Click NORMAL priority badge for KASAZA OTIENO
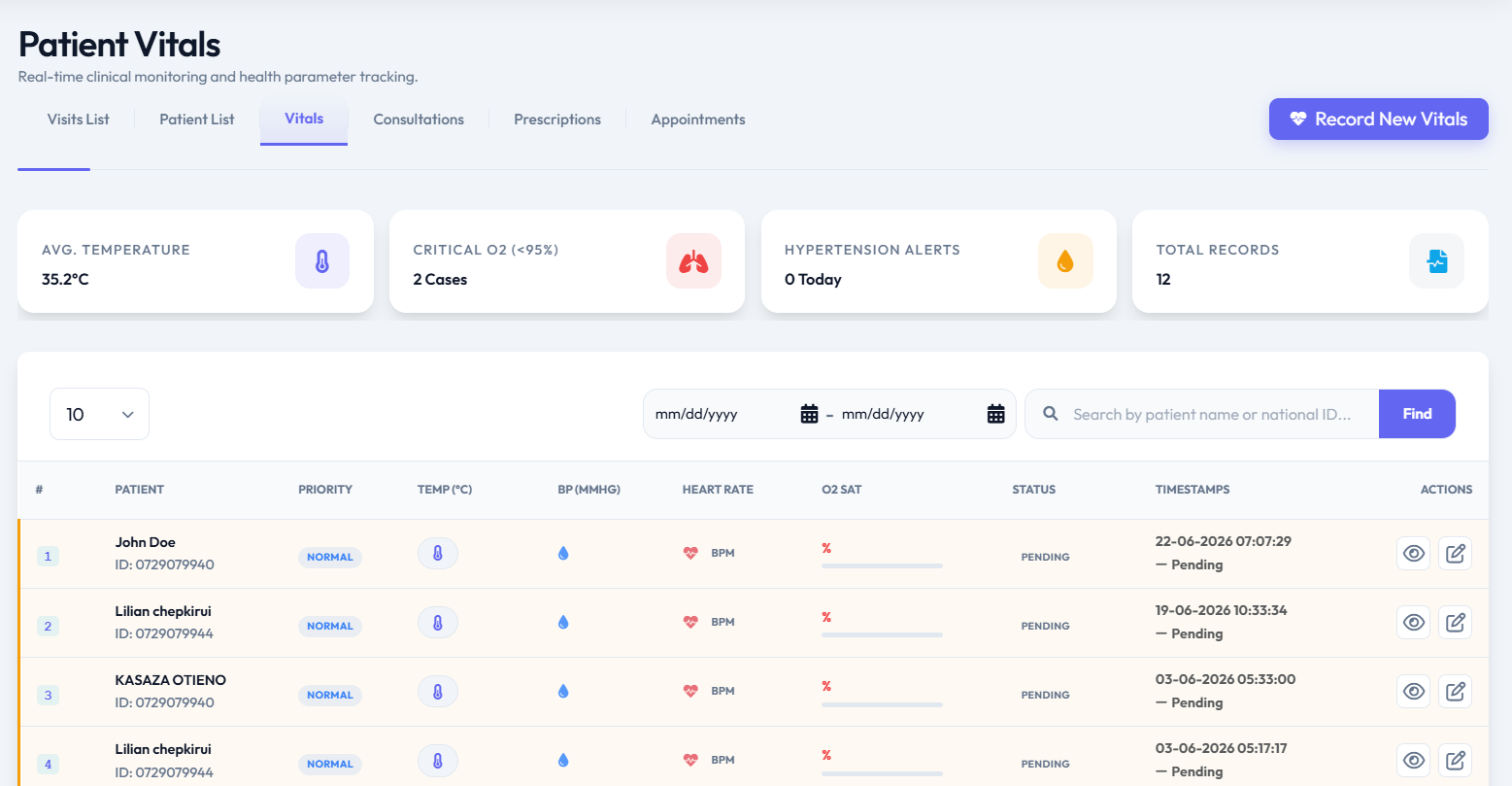Screen dimensions: 1512x786 [330, 695]
